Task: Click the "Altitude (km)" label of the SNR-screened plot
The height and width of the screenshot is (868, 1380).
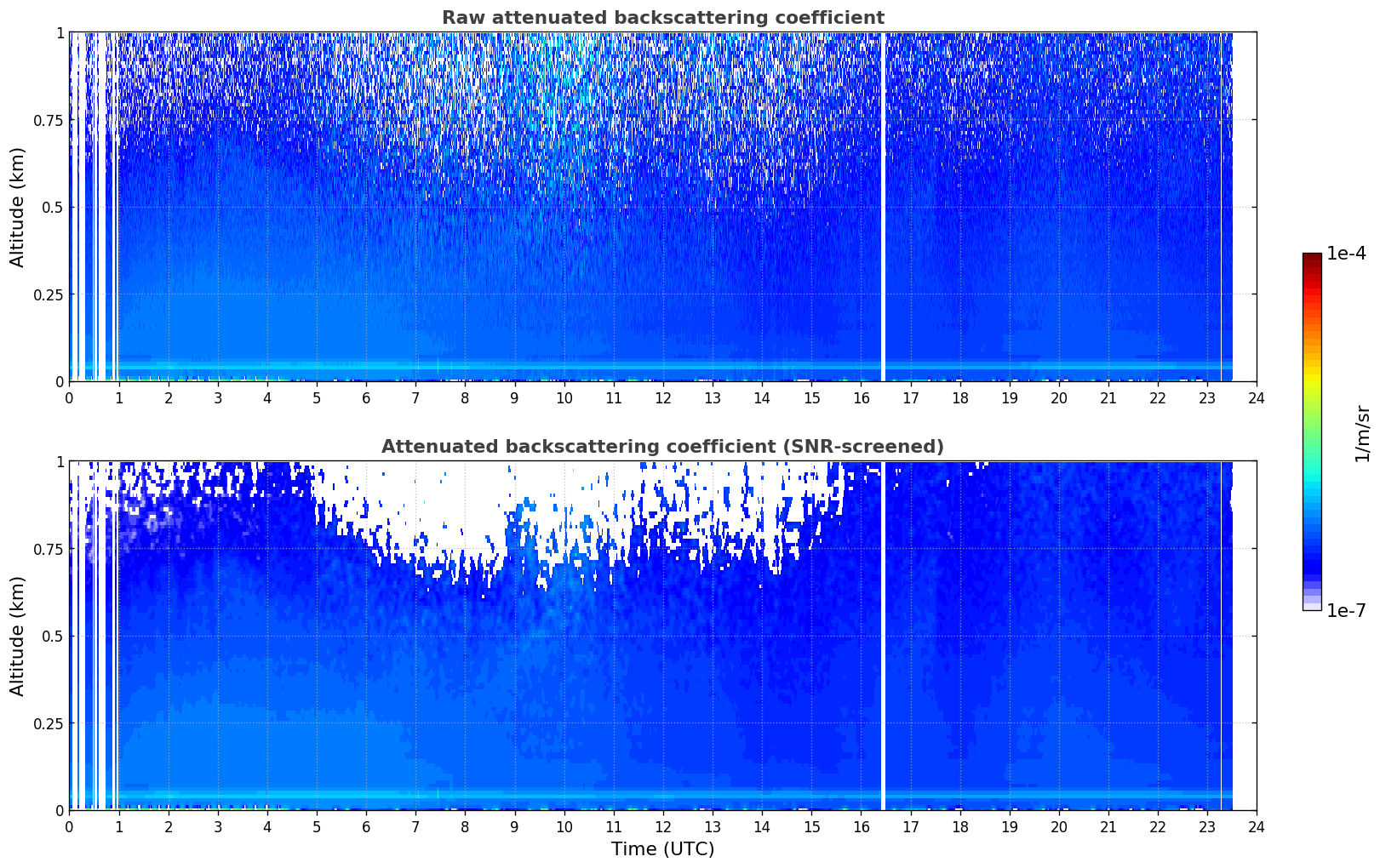Action: coord(18,636)
